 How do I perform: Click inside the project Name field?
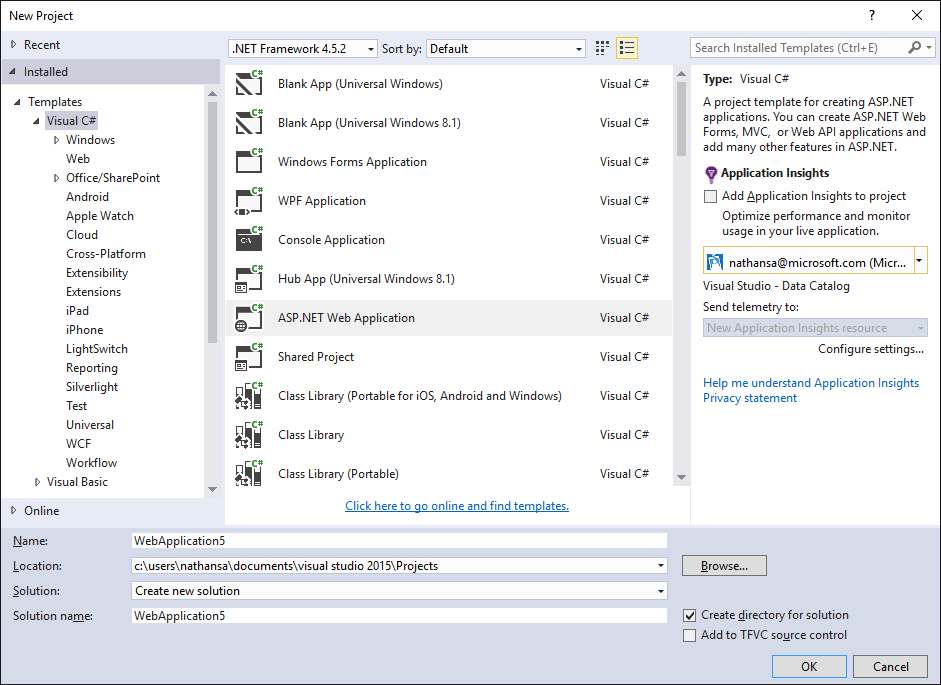point(400,540)
